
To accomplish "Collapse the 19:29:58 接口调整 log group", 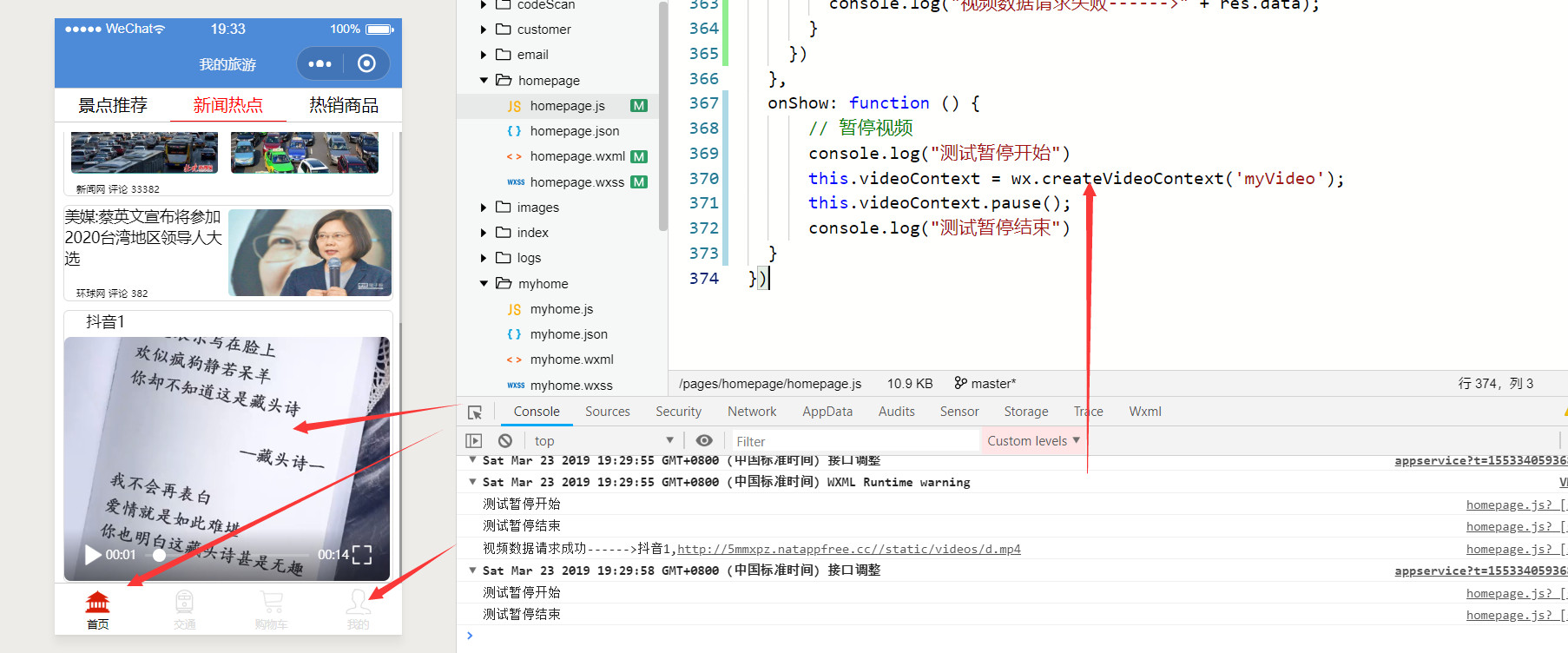I will point(473,570).
